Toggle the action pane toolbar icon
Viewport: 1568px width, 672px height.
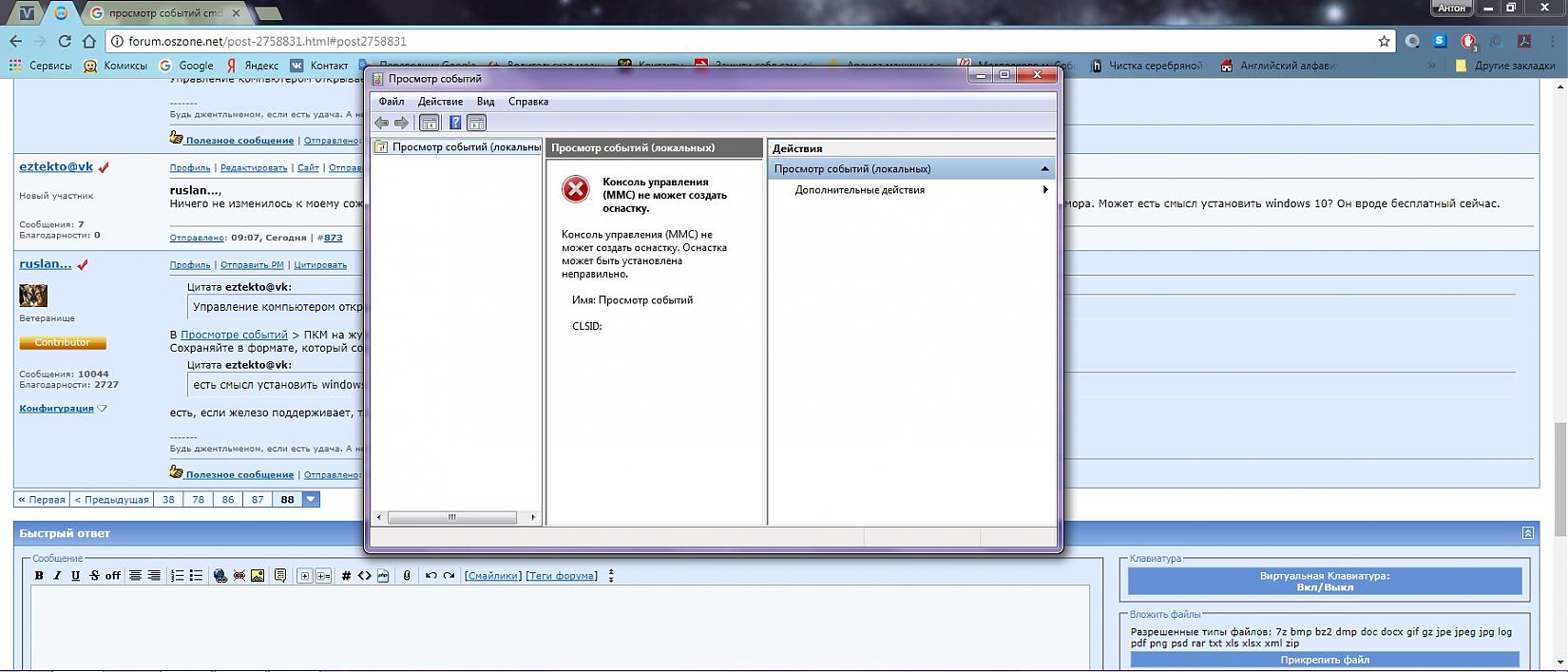[477, 123]
